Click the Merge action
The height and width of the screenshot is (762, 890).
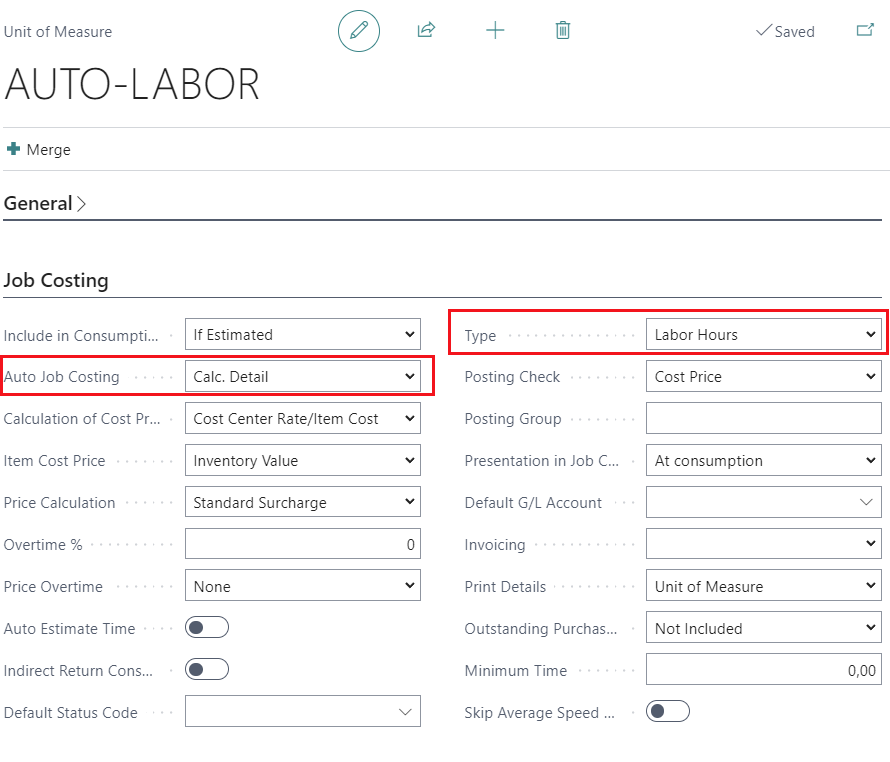[x=39, y=149]
